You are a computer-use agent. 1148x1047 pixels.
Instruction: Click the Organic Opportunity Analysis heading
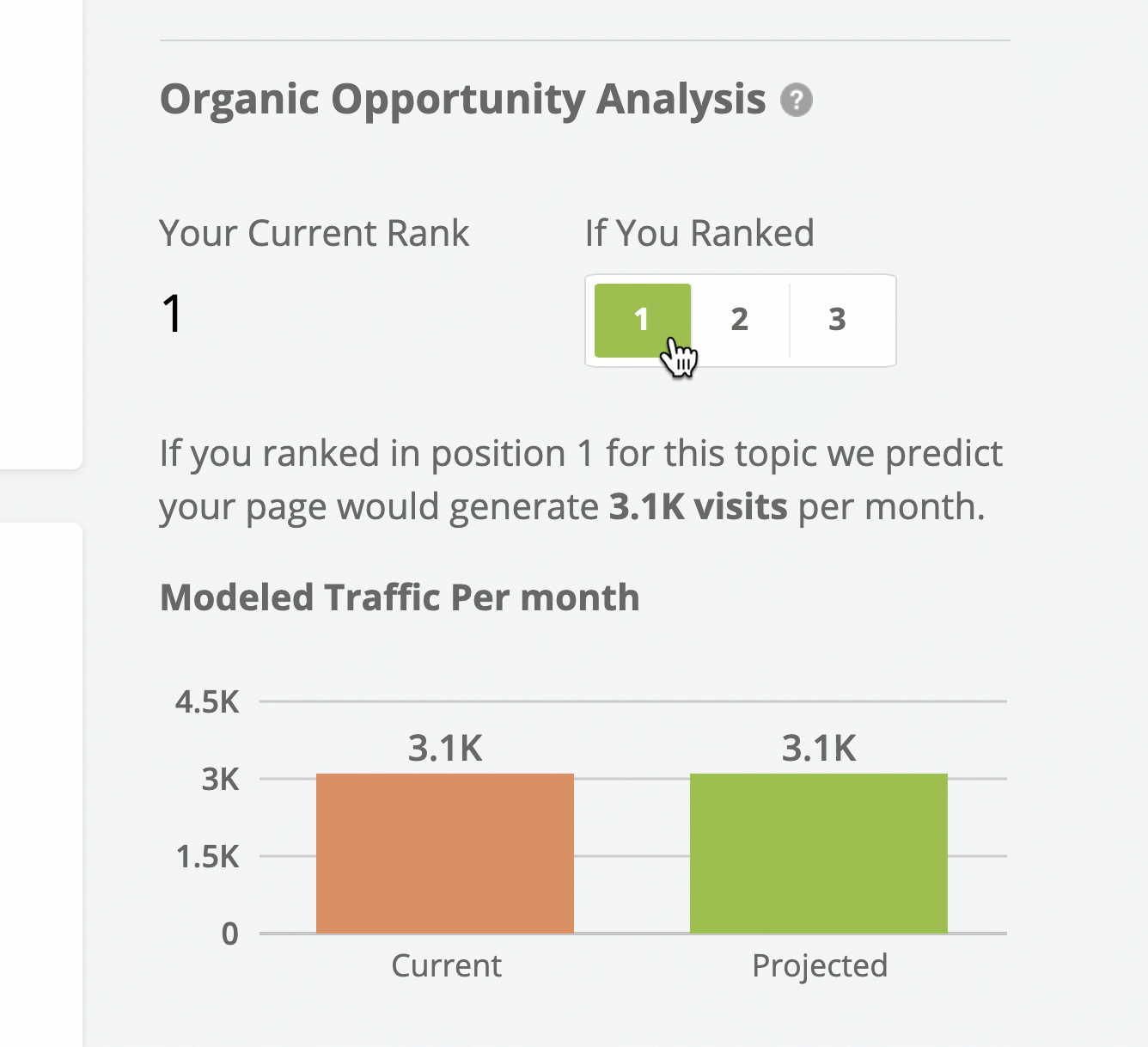pyautogui.click(x=462, y=100)
